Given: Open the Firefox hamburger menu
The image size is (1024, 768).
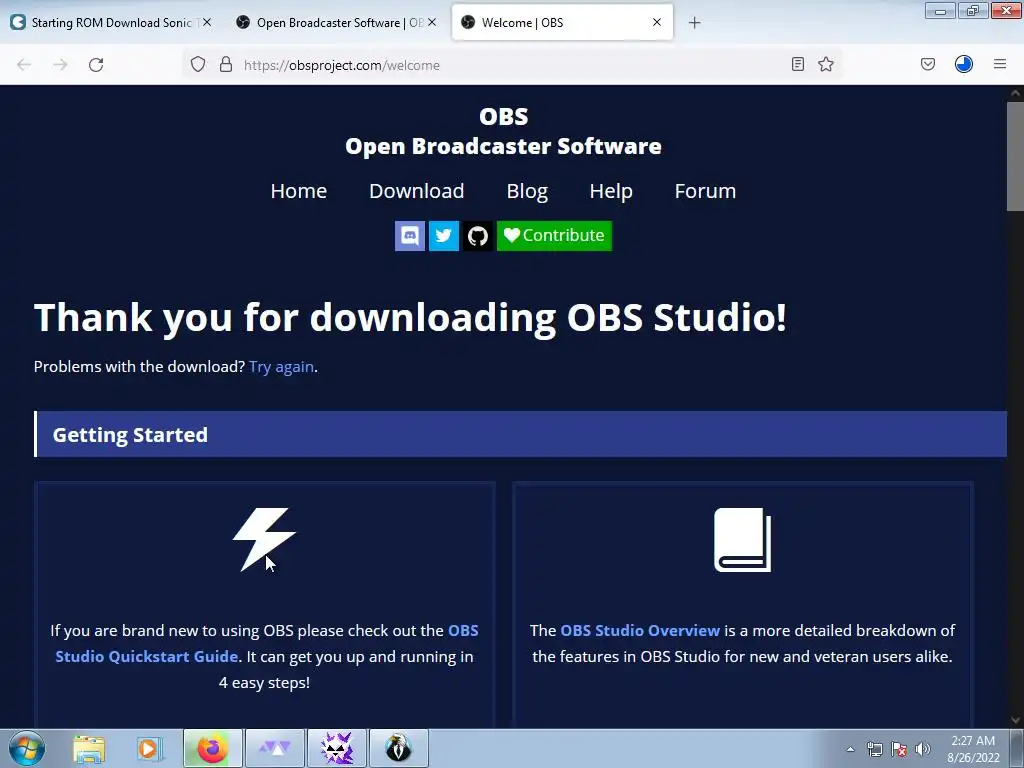Looking at the screenshot, I should 1000,64.
